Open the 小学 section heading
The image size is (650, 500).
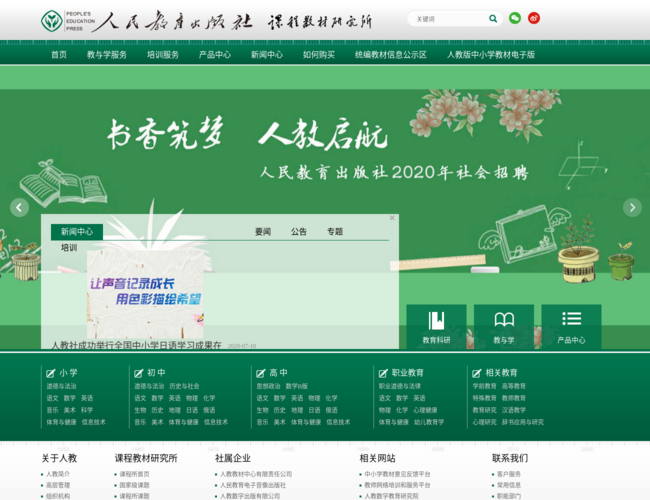point(68,373)
